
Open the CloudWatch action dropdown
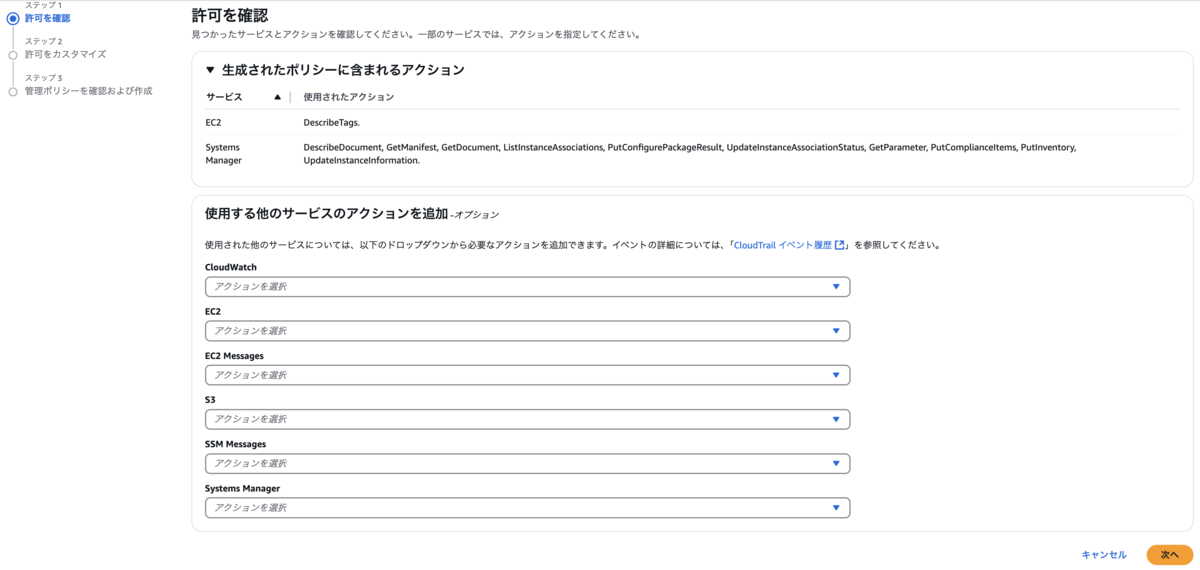(x=527, y=287)
